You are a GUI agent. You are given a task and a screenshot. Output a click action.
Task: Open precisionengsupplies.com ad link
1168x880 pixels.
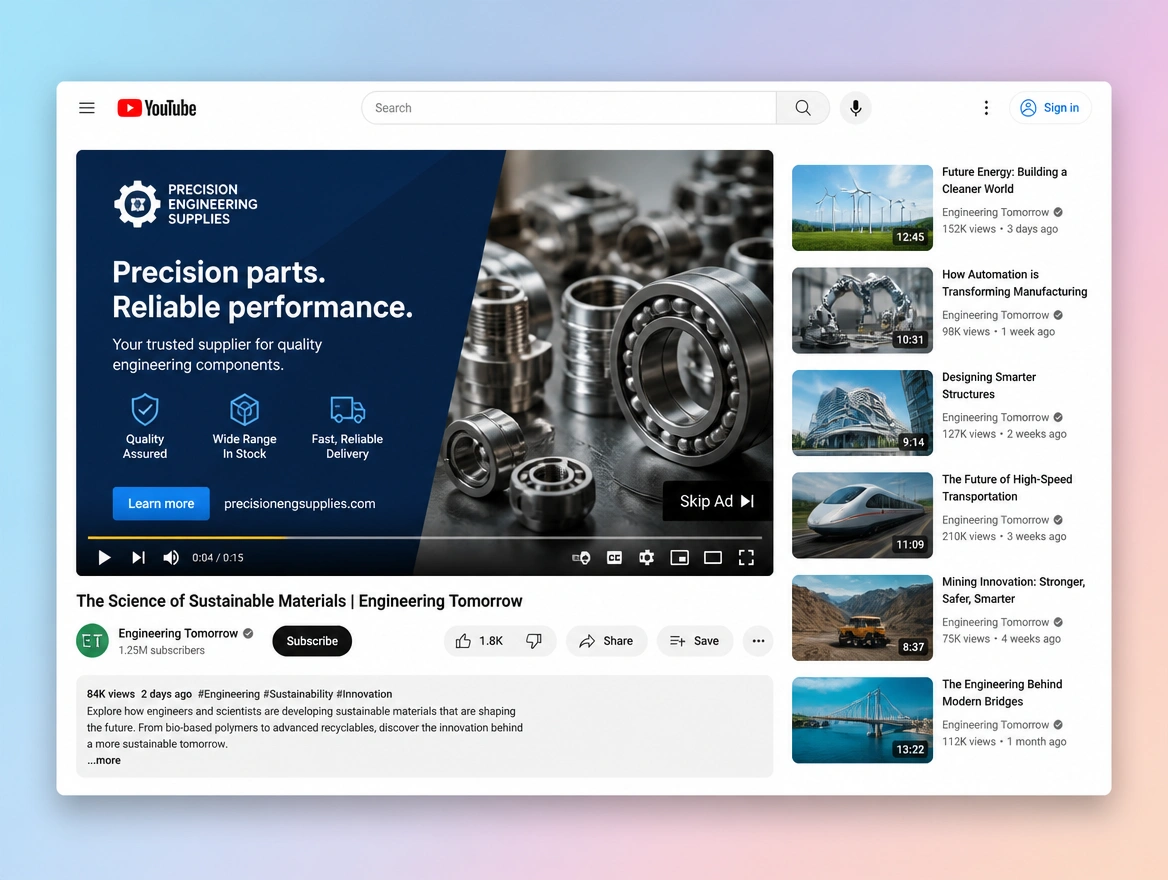pos(299,504)
